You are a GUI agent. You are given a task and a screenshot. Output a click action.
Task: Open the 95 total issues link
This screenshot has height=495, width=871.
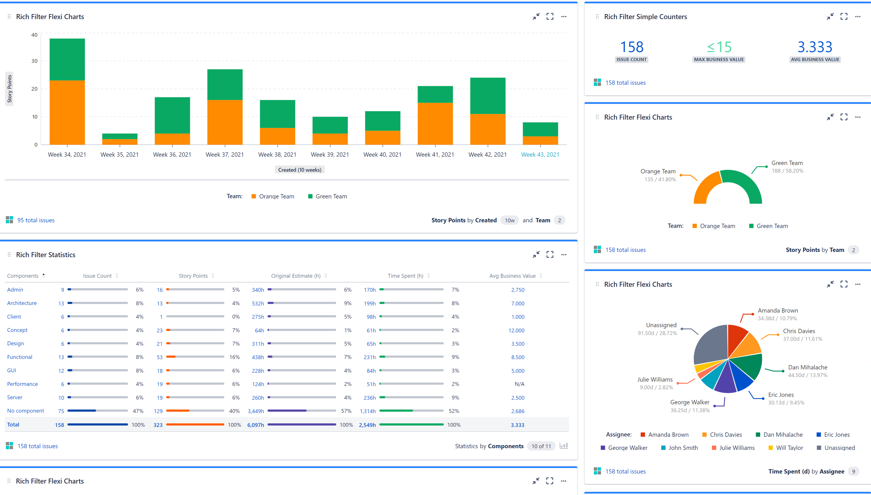pyautogui.click(x=36, y=220)
